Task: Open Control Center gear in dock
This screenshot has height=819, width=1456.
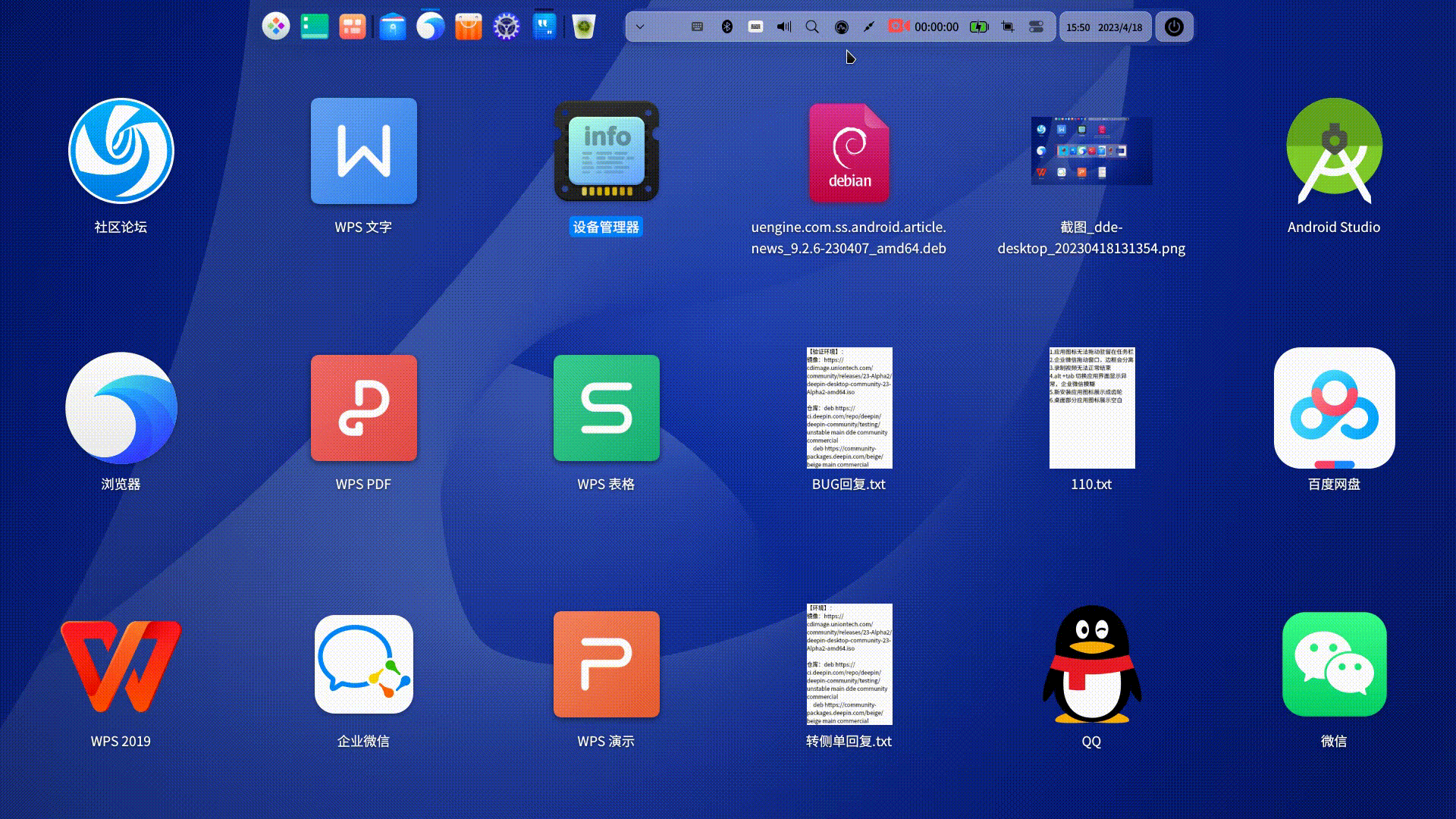Action: pos(507,27)
